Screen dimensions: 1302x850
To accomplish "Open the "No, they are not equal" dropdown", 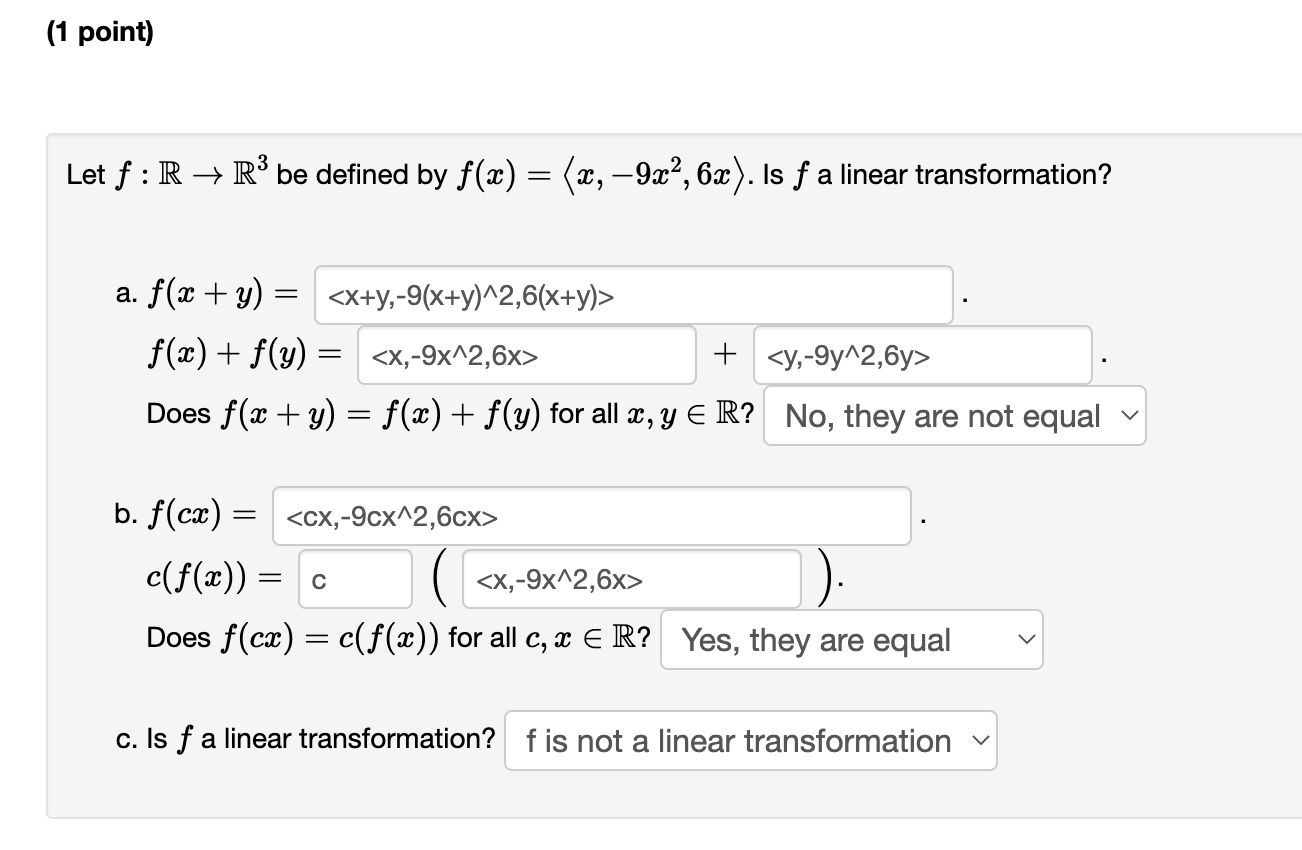I will click(x=953, y=415).
